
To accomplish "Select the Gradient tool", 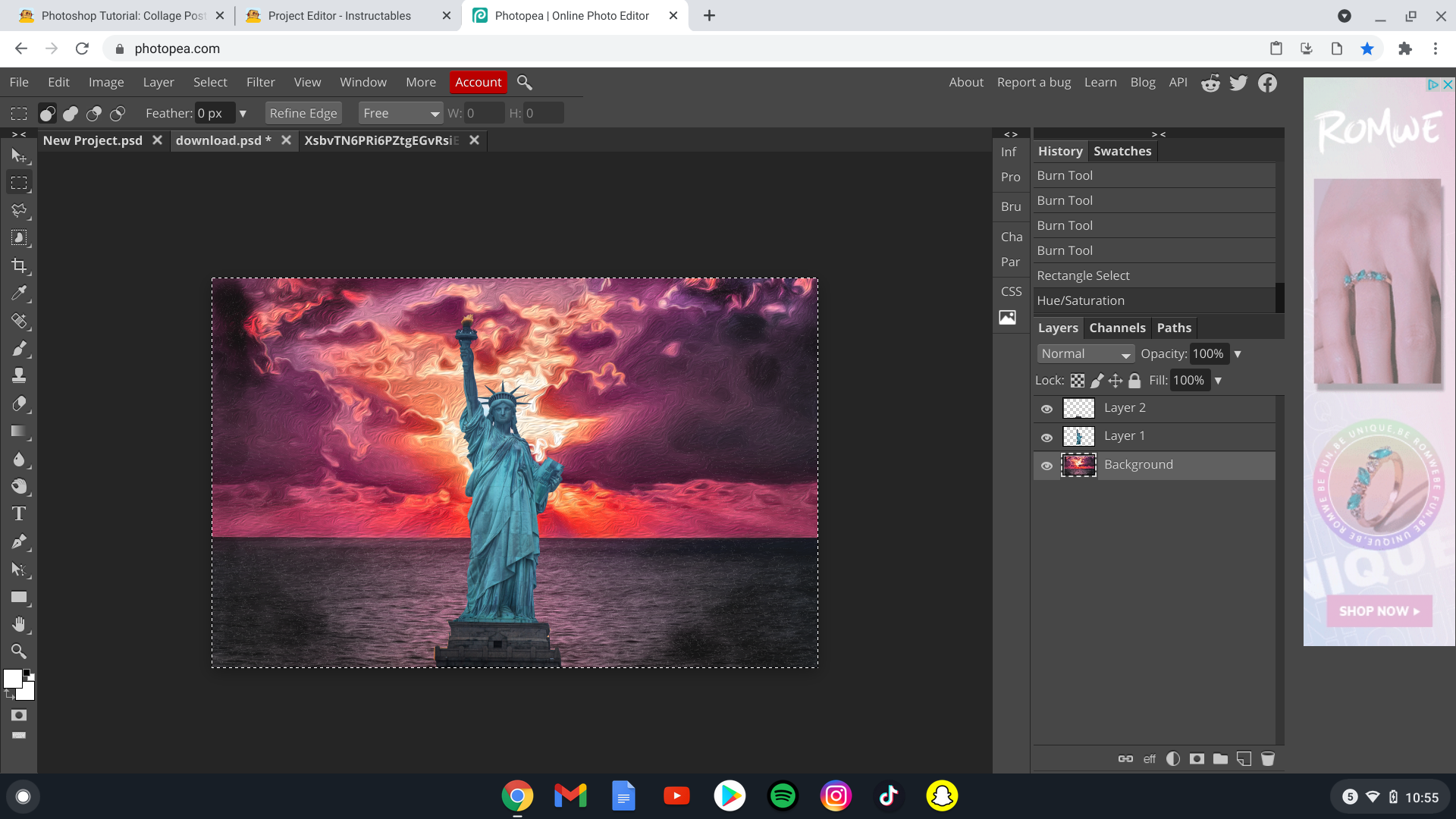I will (x=19, y=431).
